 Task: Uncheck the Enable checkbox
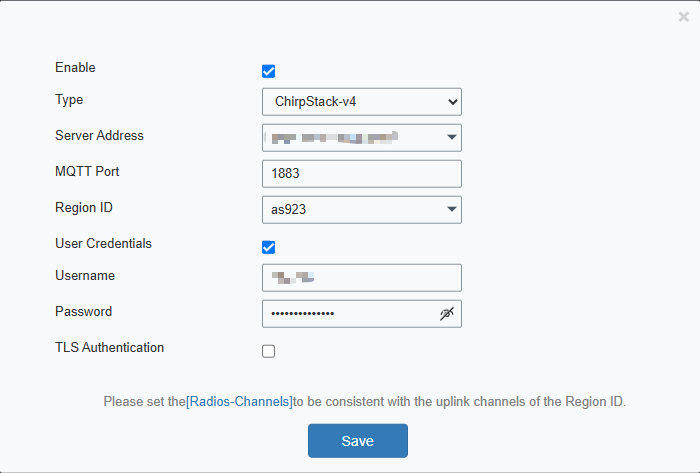click(x=268, y=71)
